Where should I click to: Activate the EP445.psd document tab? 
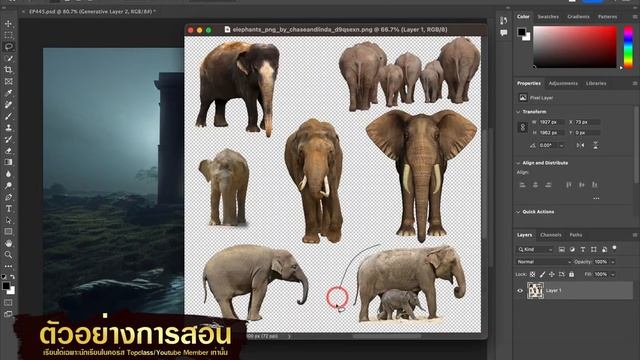click(92, 12)
